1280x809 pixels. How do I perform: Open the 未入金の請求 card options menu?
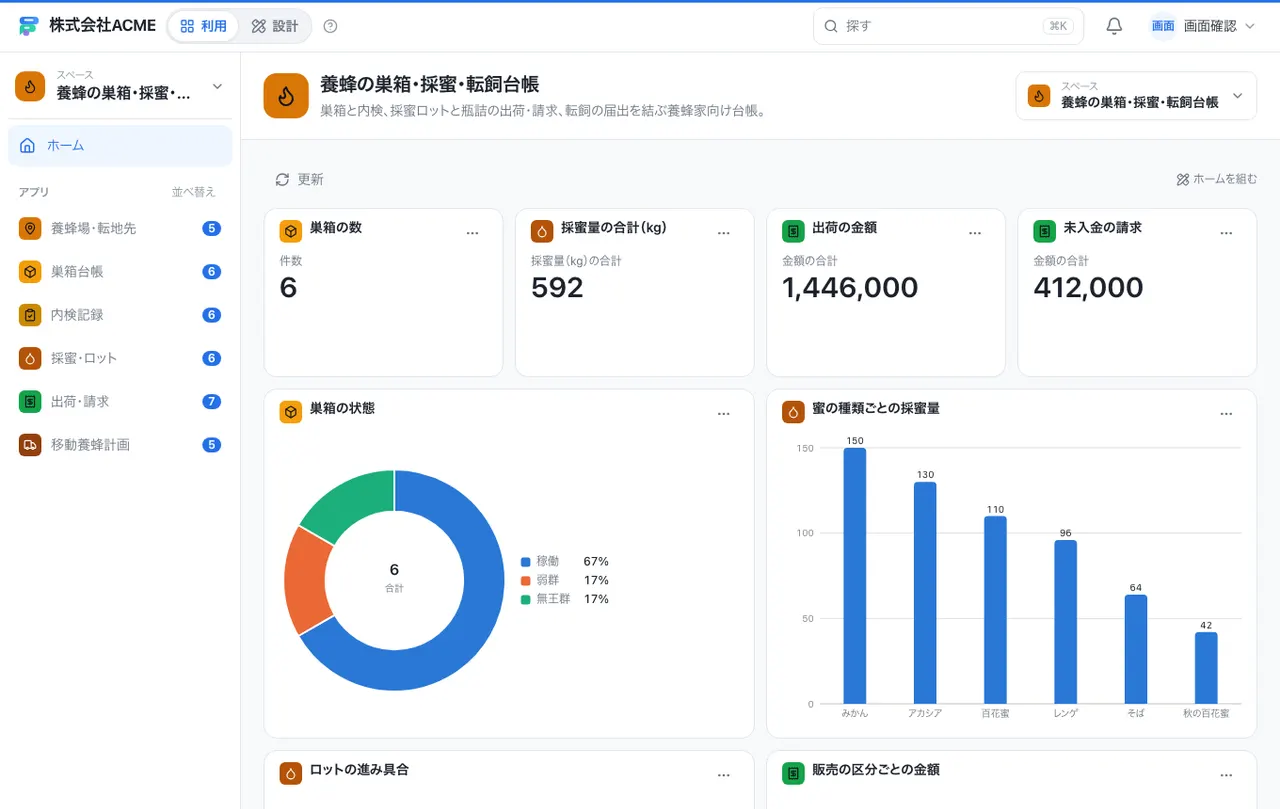[x=1226, y=232]
